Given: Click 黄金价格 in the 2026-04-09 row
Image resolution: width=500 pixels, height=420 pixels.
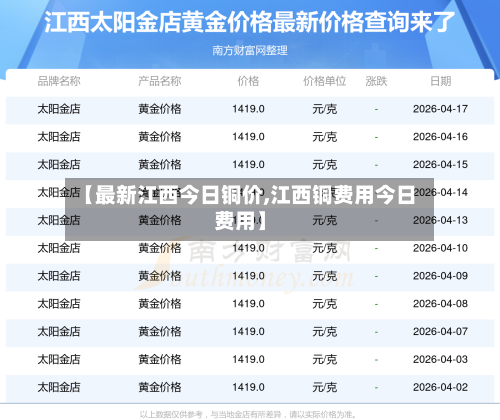Looking at the screenshot, I should [x=160, y=276].
